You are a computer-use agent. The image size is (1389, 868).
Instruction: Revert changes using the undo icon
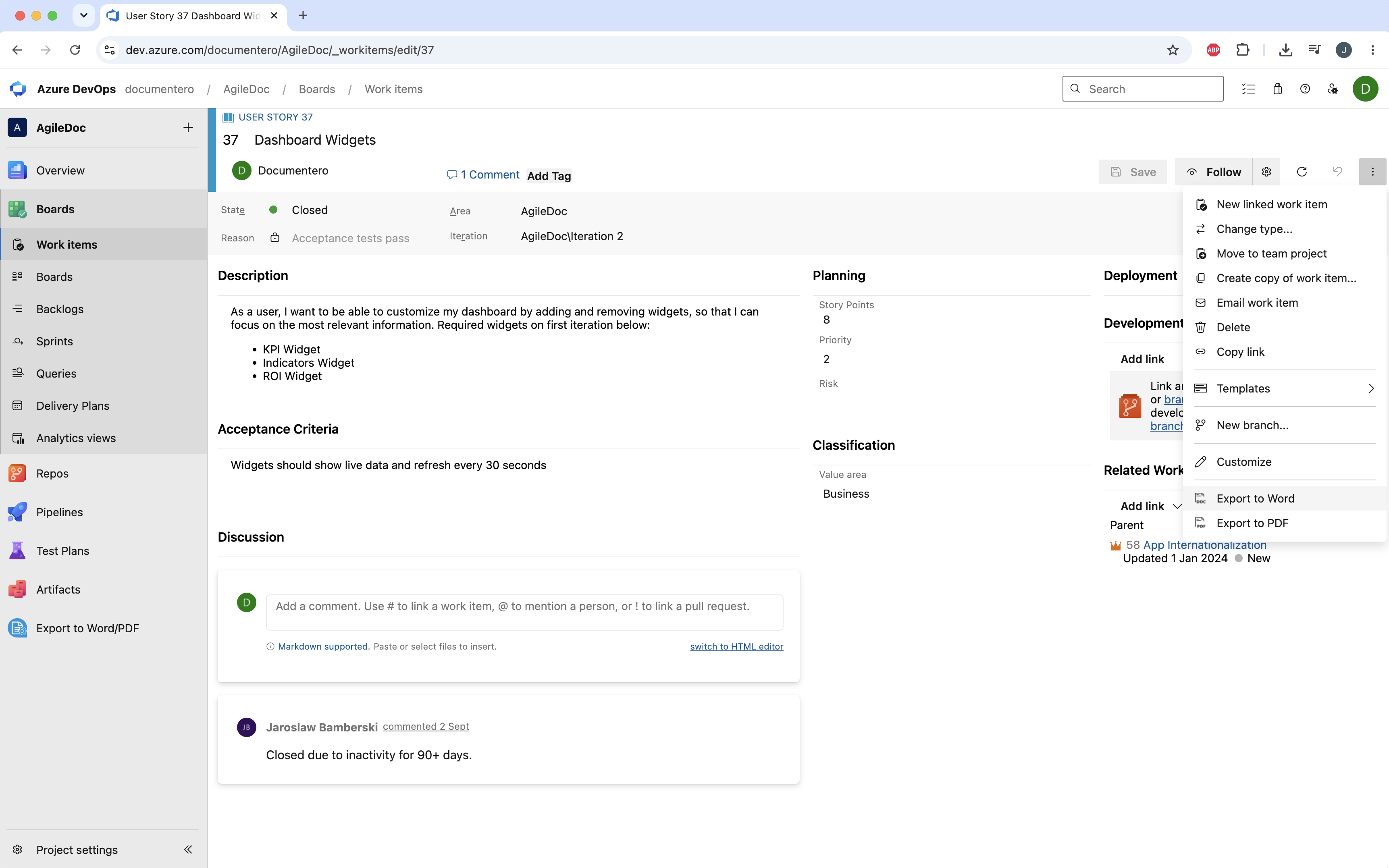pos(1337,172)
